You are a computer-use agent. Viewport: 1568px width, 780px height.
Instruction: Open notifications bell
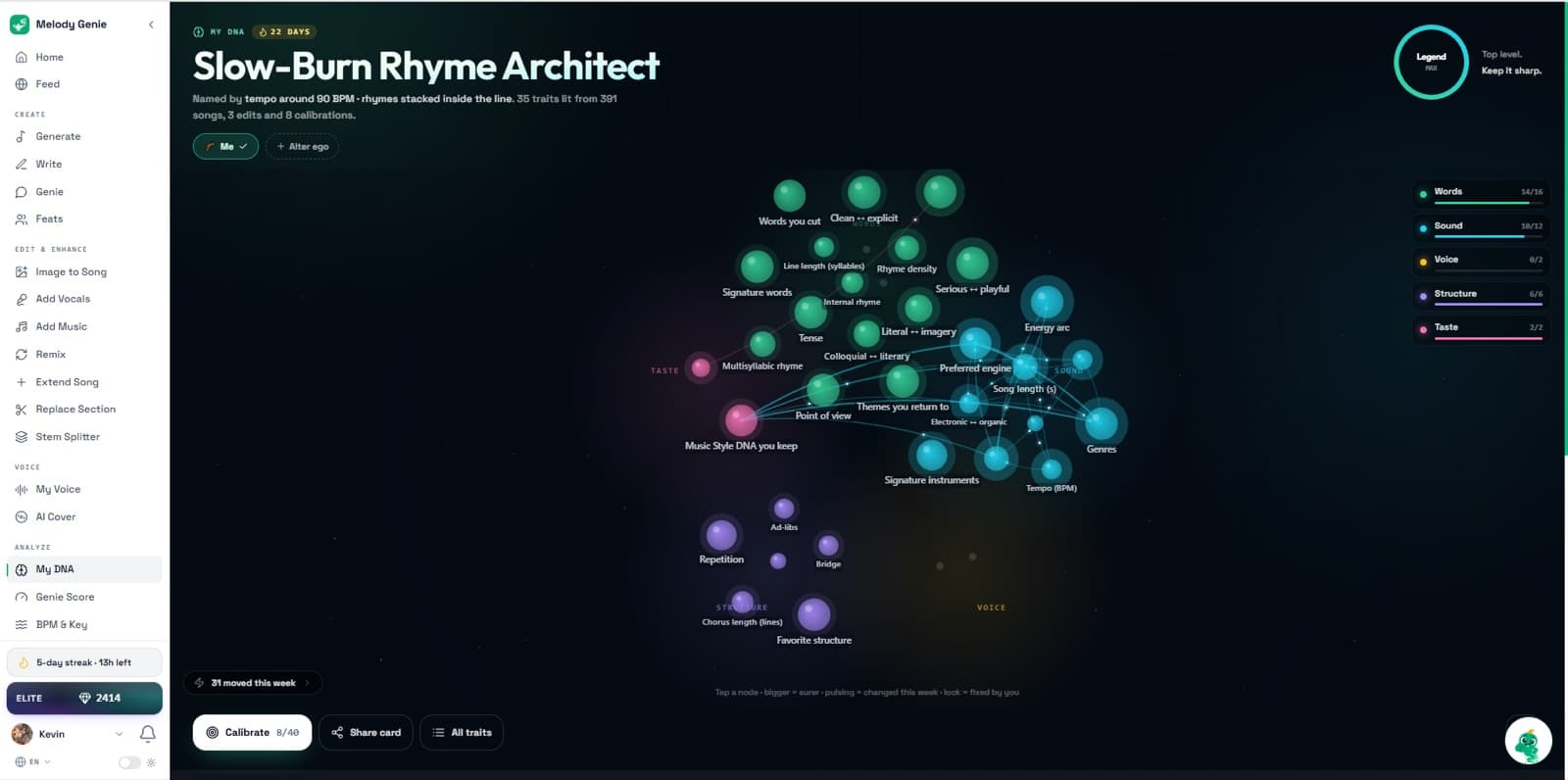tap(148, 733)
